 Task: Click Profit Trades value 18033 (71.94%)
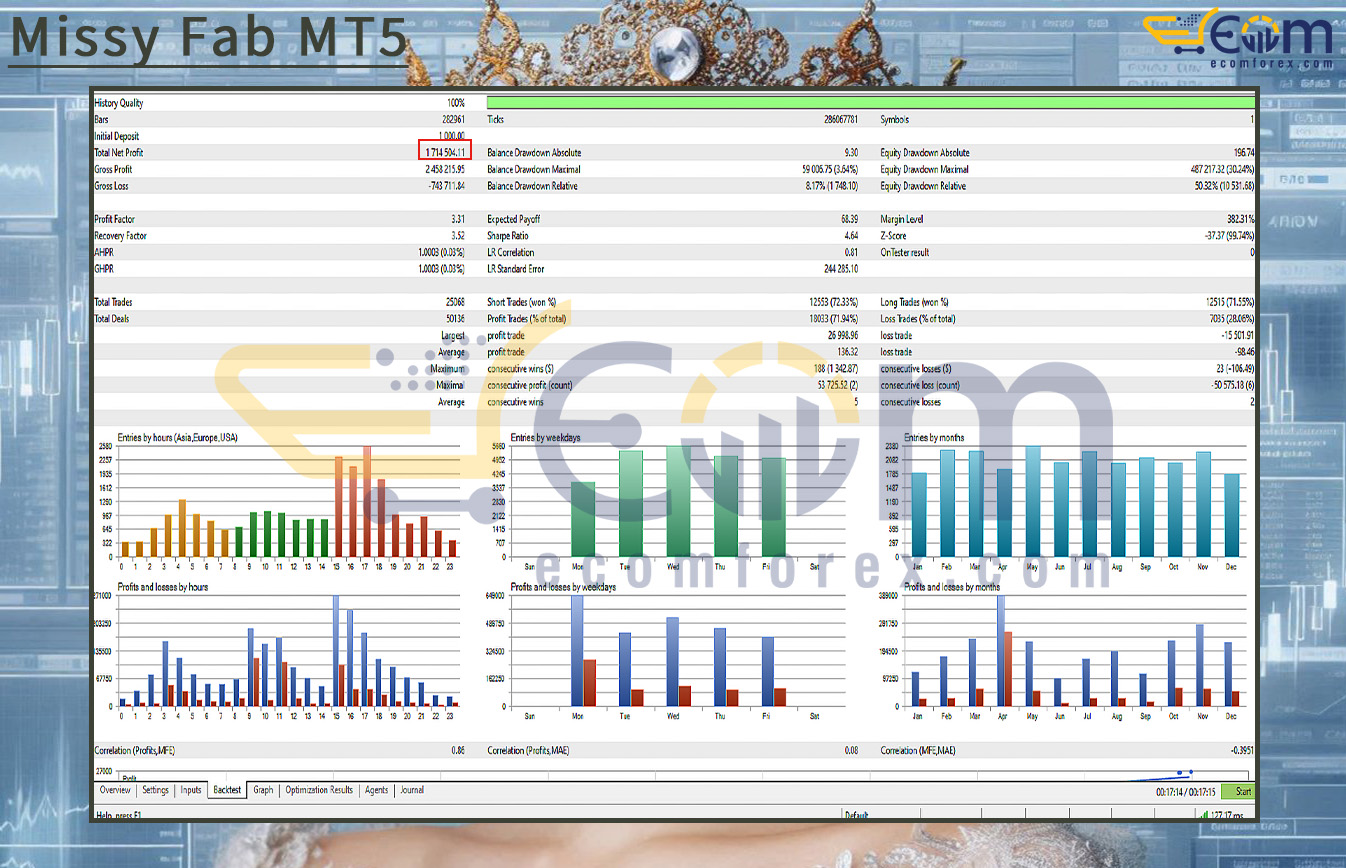pyautogui.click(x=832, y=319)
